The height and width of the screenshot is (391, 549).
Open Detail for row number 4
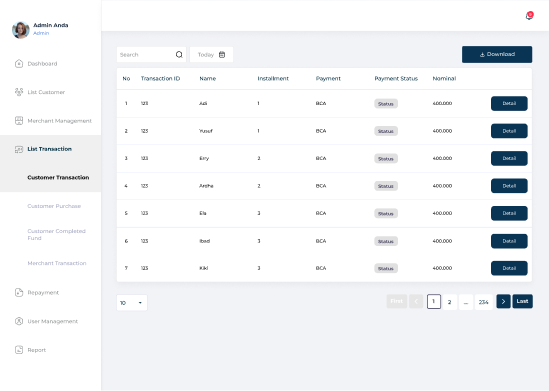tap(509, 186)
